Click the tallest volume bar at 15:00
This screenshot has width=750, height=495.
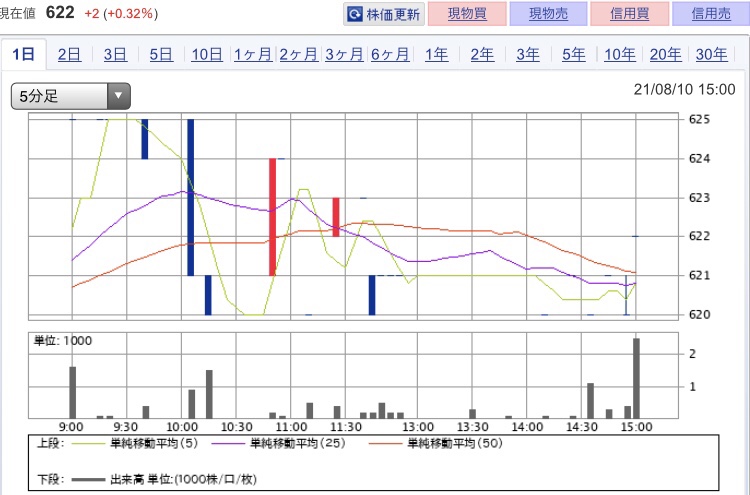636,378
